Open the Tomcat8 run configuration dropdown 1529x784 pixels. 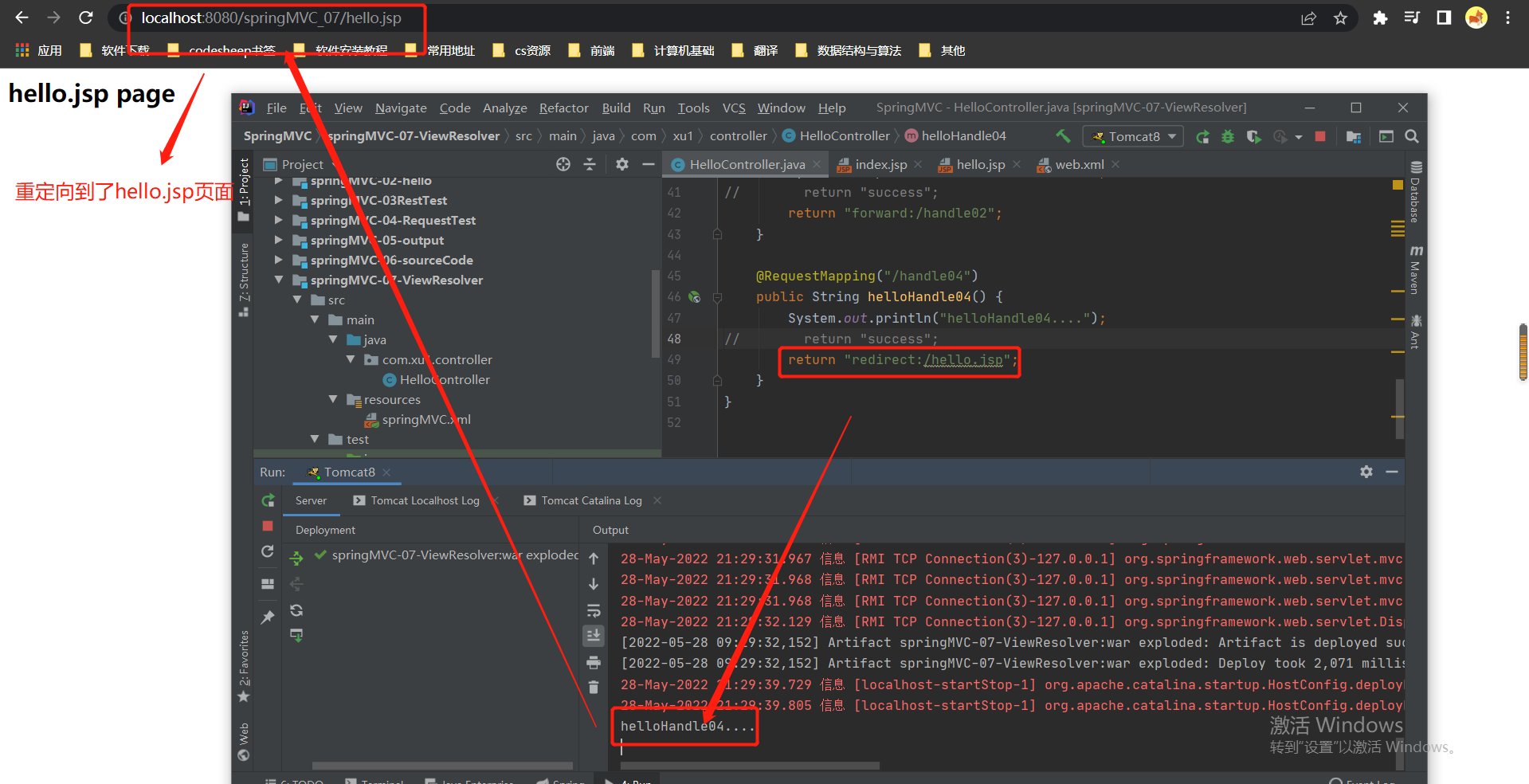pyautogui.click(x=1133, y=136)
